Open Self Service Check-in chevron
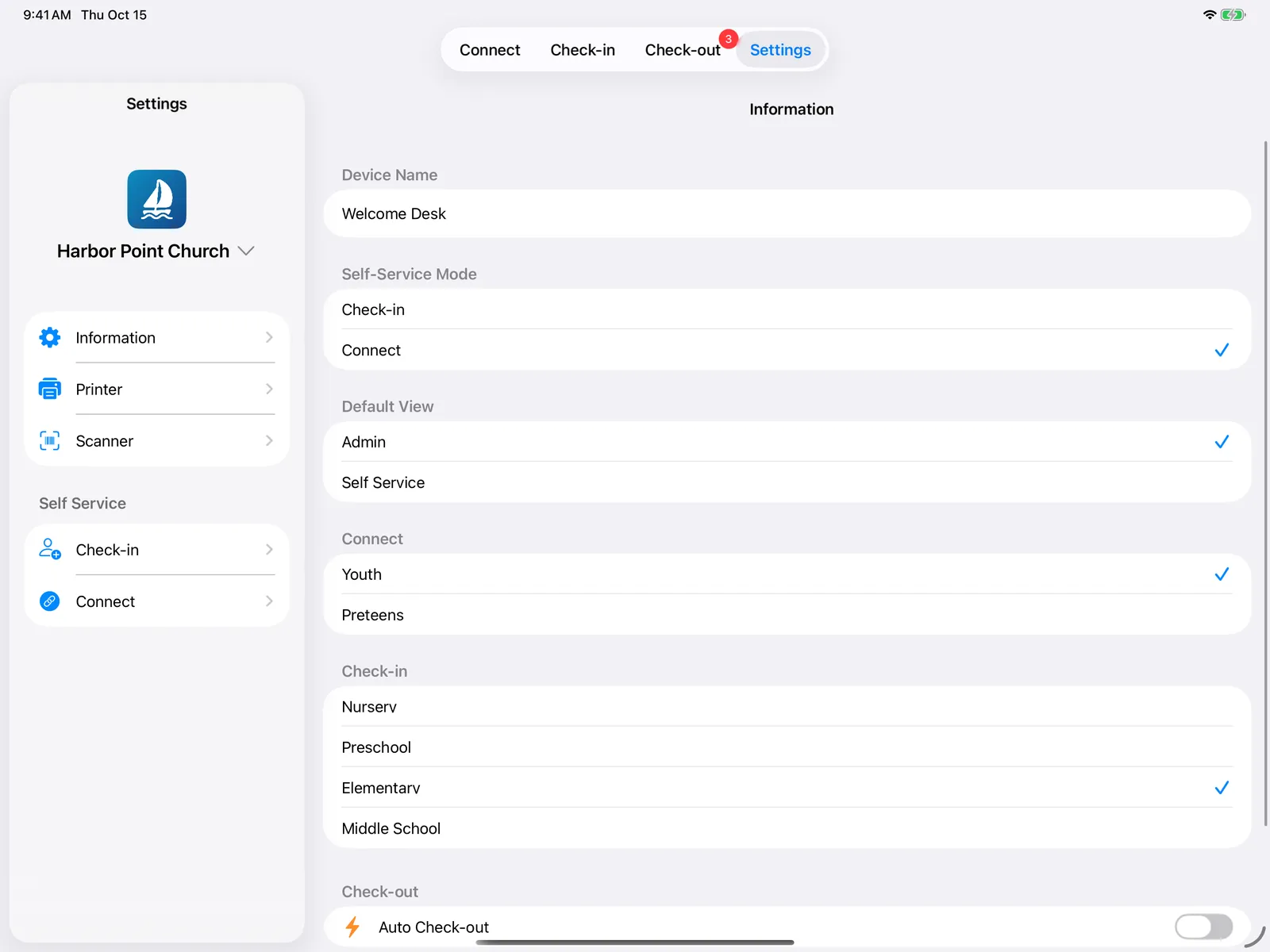 pos(269,549)
